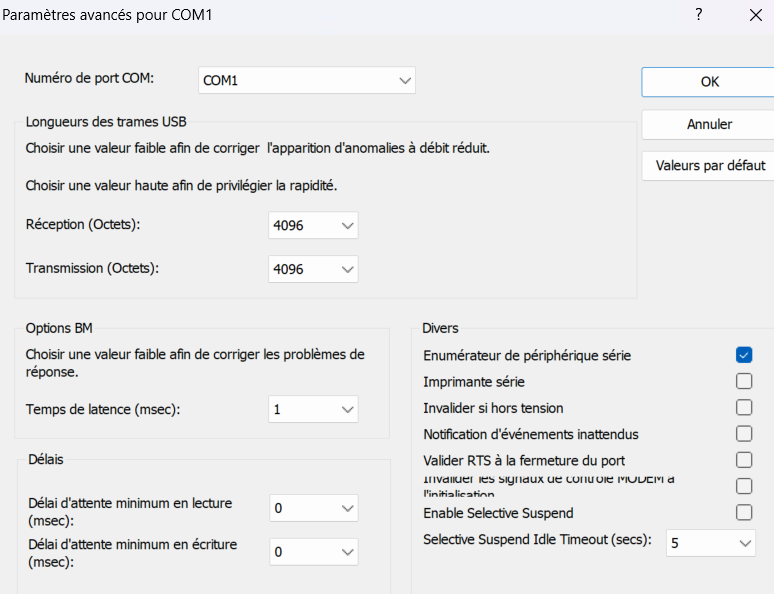Click the OK button
This screenshot has width=774, height=594.
click(x=708, y=82)
